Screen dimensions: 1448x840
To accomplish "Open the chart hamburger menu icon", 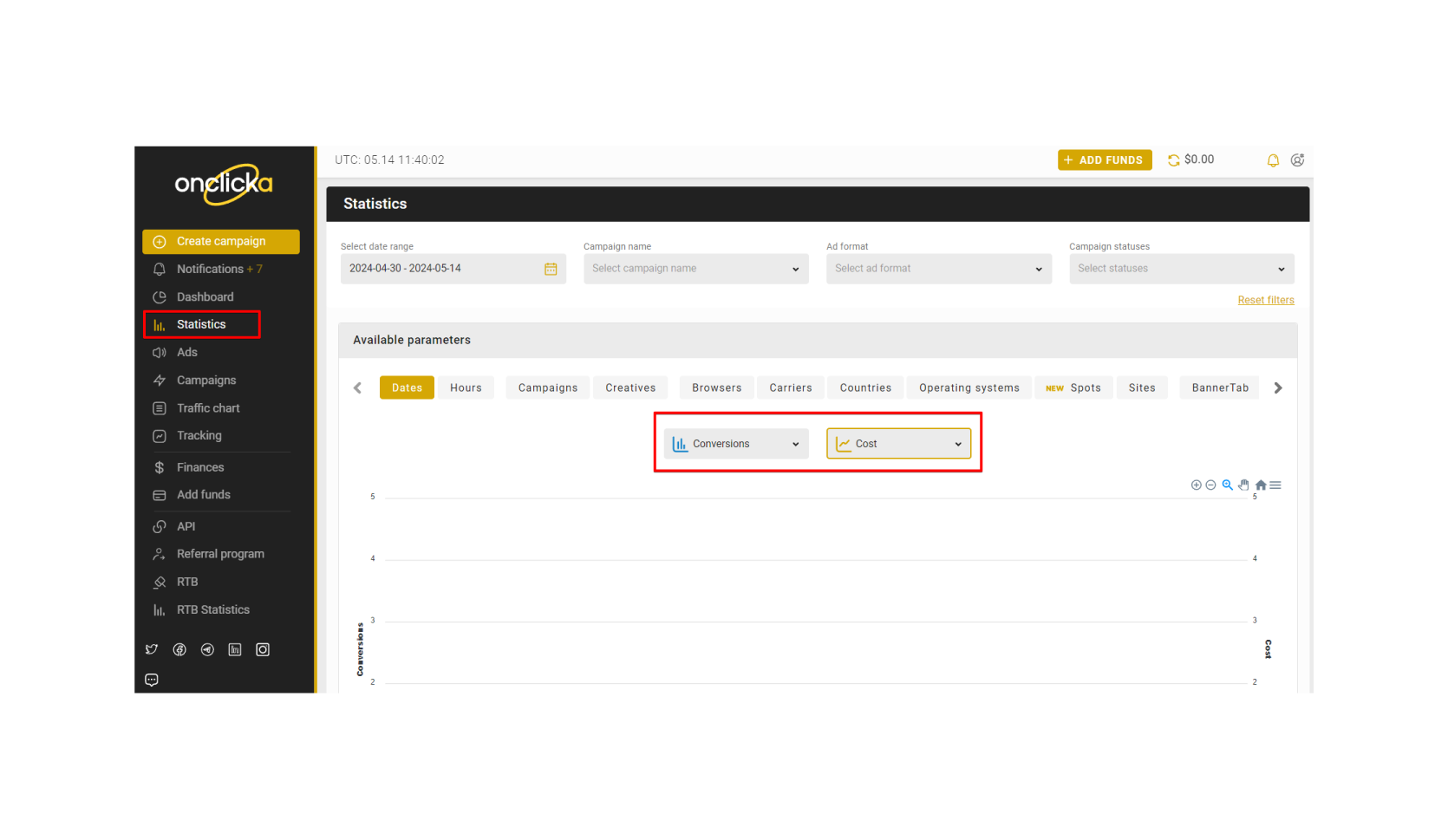I will pos(1275,485).
